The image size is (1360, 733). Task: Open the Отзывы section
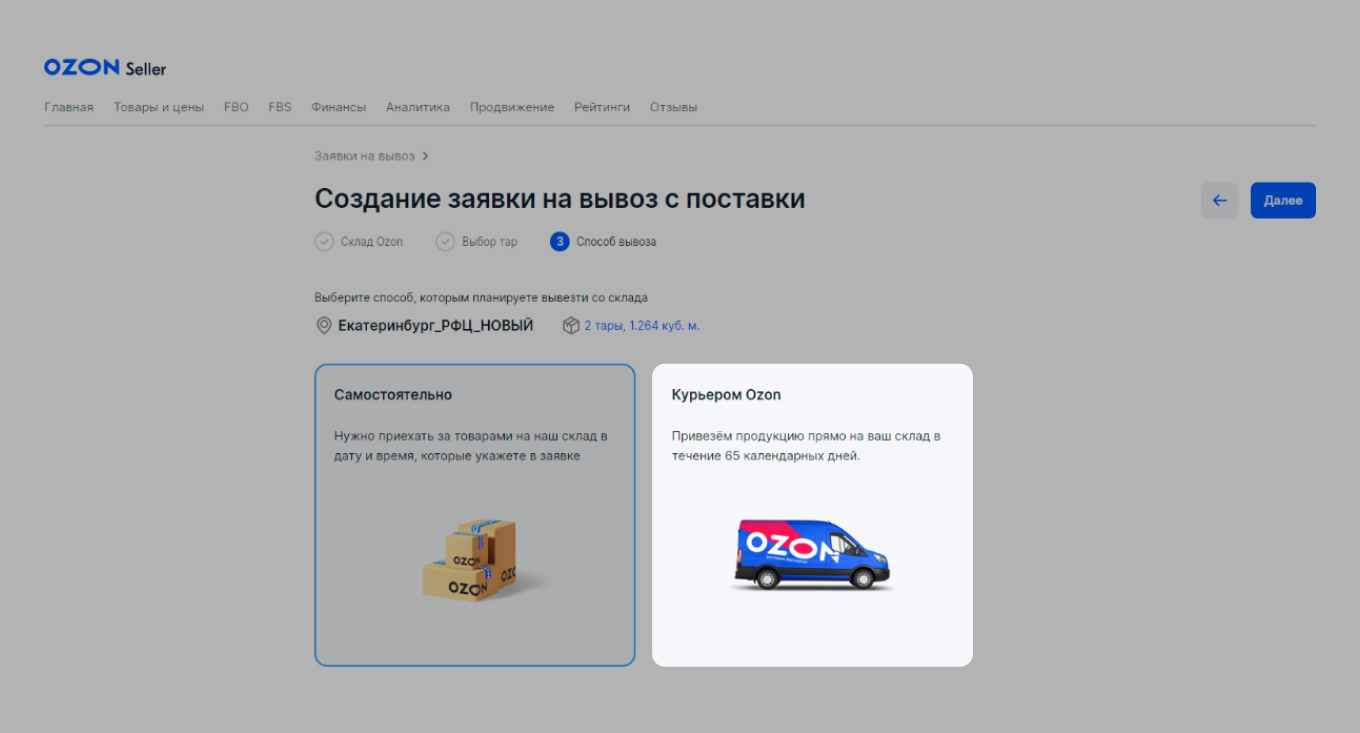click(x=674, y=107)
